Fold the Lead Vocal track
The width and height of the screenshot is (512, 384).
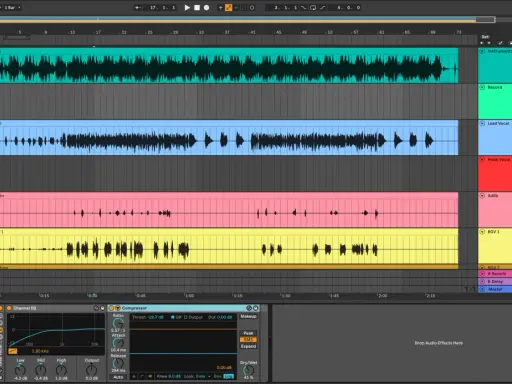click(482, 123)
